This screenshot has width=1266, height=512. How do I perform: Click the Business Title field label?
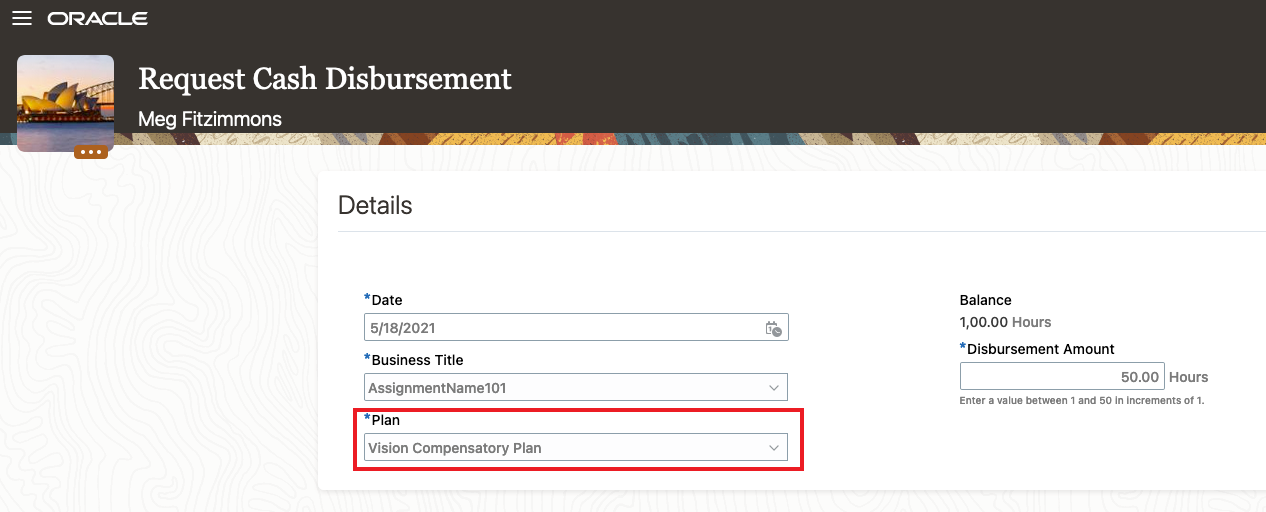pyautogui.click(x=417, y=360)
